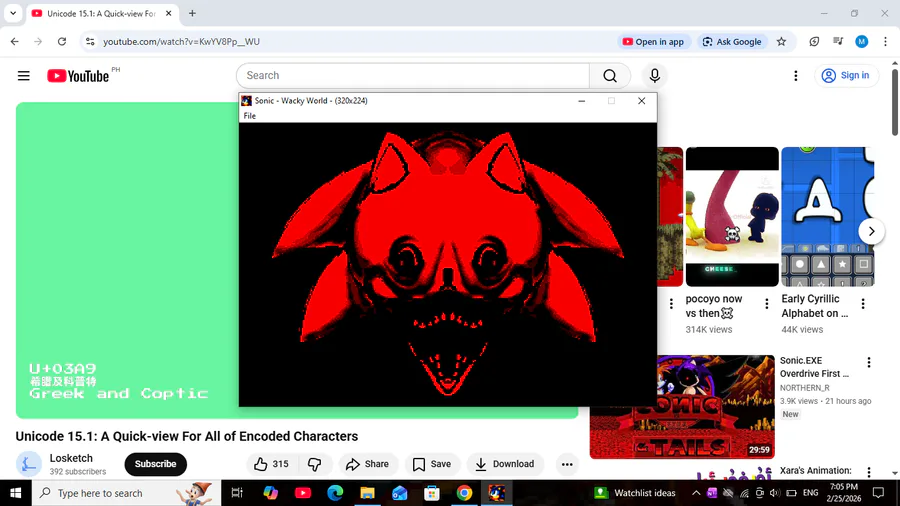Open the Losketch channel avatar
The height and width of the screenshot is (506, 900).
pos(29,464)
